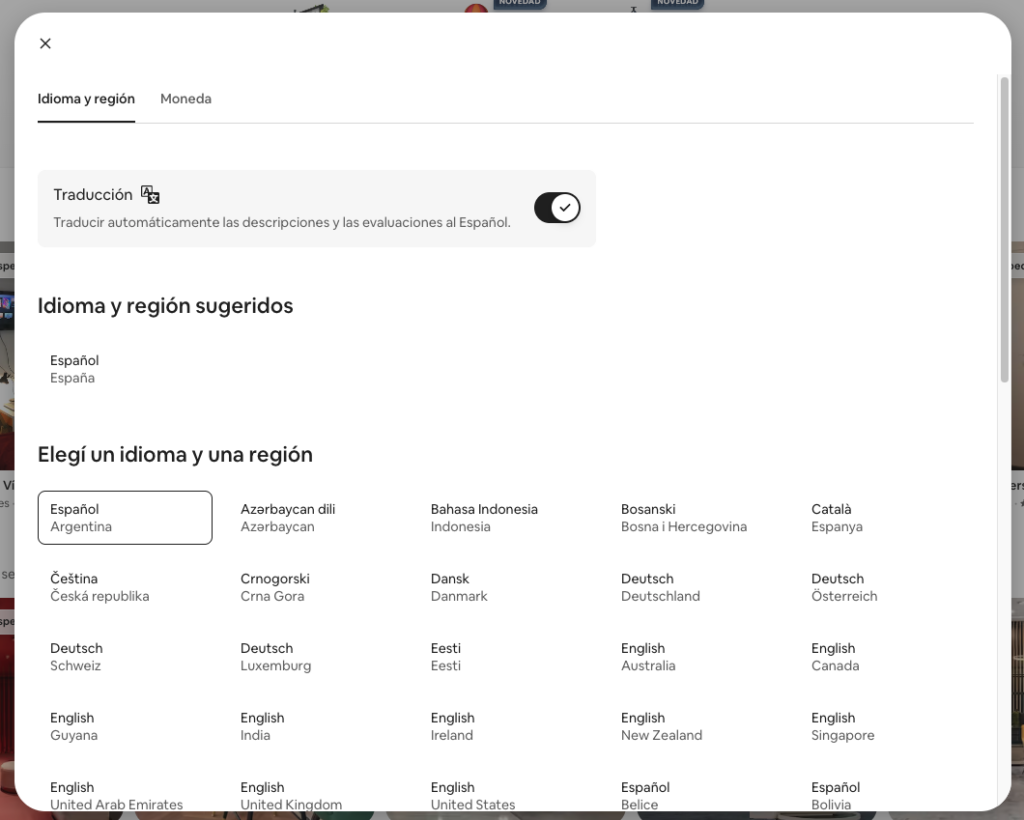The height and width of the screenshot is (820, 1024).
Task: Choose suggested Español España option
Action: click(x=75, y=369)
